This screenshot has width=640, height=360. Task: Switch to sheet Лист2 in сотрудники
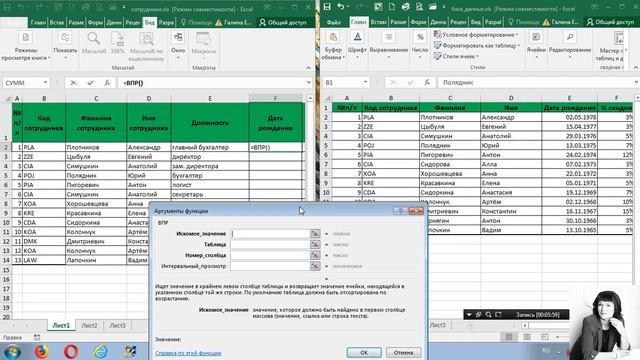point(89,325)
